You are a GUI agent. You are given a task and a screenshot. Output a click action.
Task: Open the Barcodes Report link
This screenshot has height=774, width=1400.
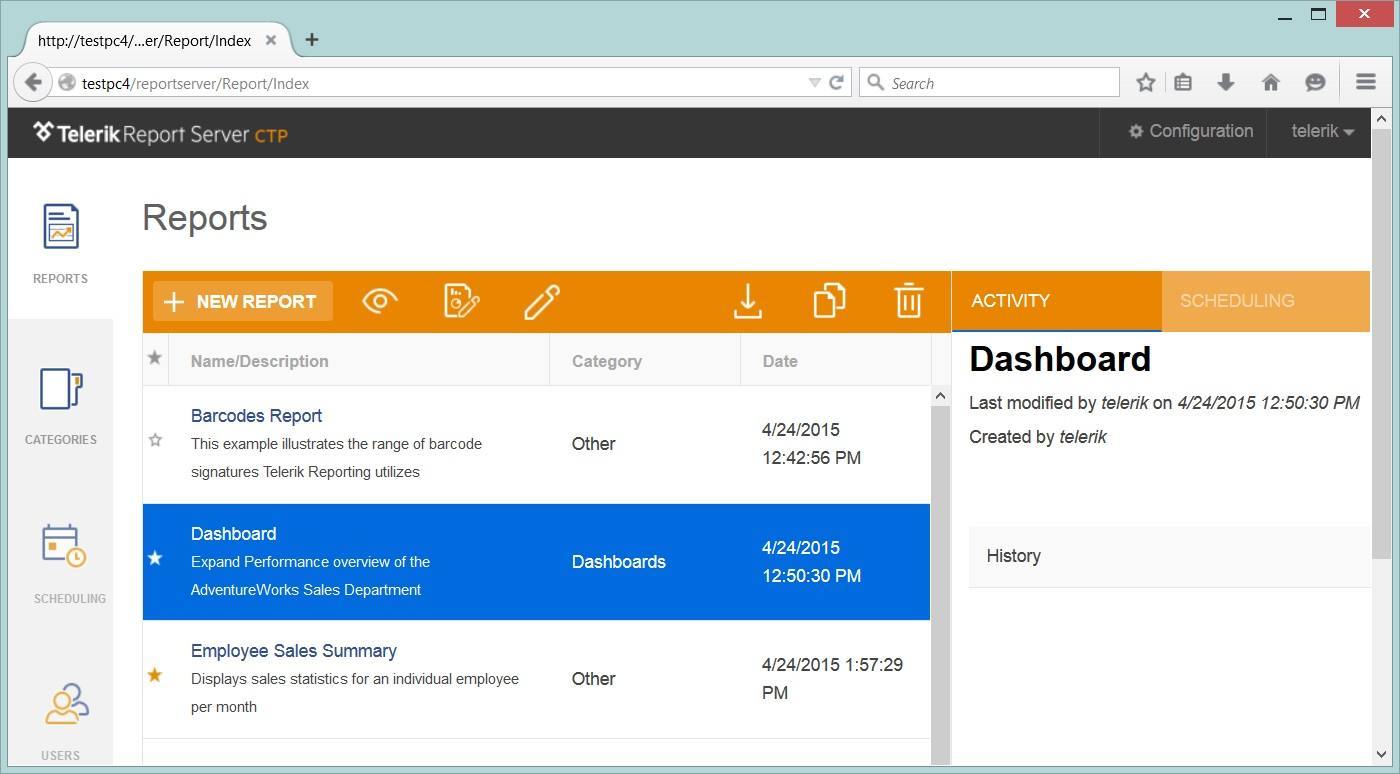pyautogui.click(x=256, y=415)
